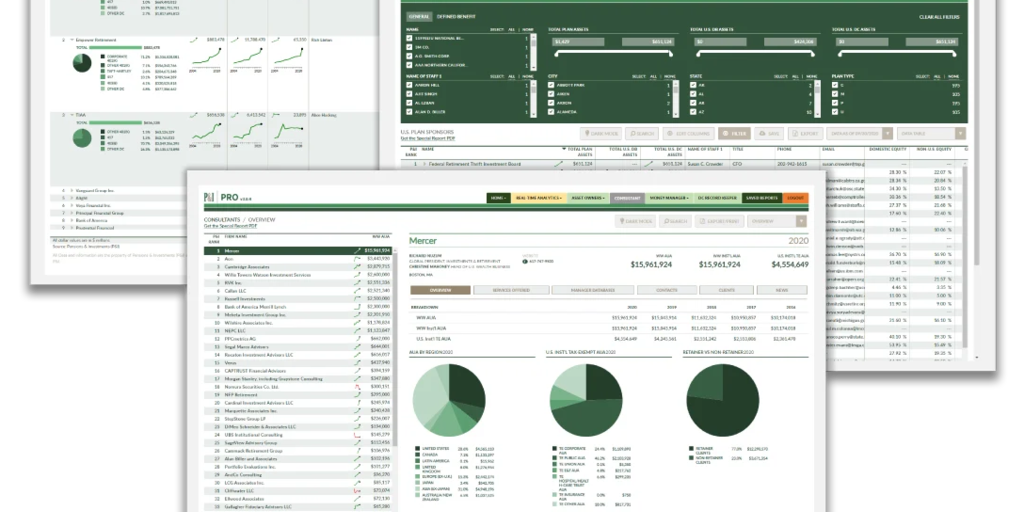The image size is (1024, 512).
Task: Click the Retainer vs Non-Retainer pie chart
Action: pos(722,400)
